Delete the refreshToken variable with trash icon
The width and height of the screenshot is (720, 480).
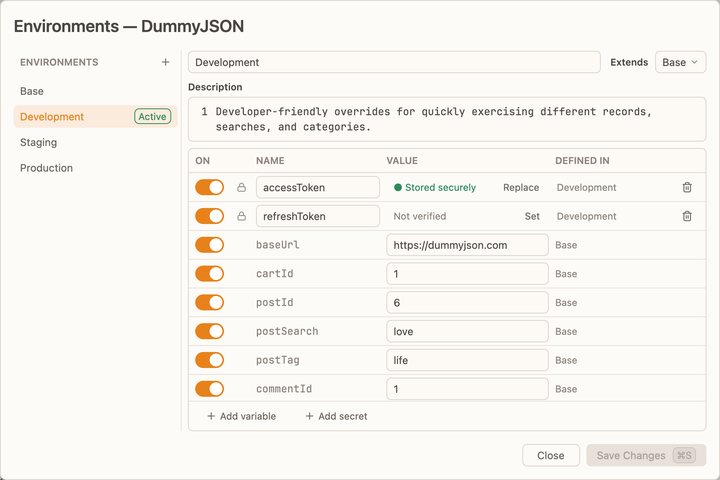tap(687, 216)
